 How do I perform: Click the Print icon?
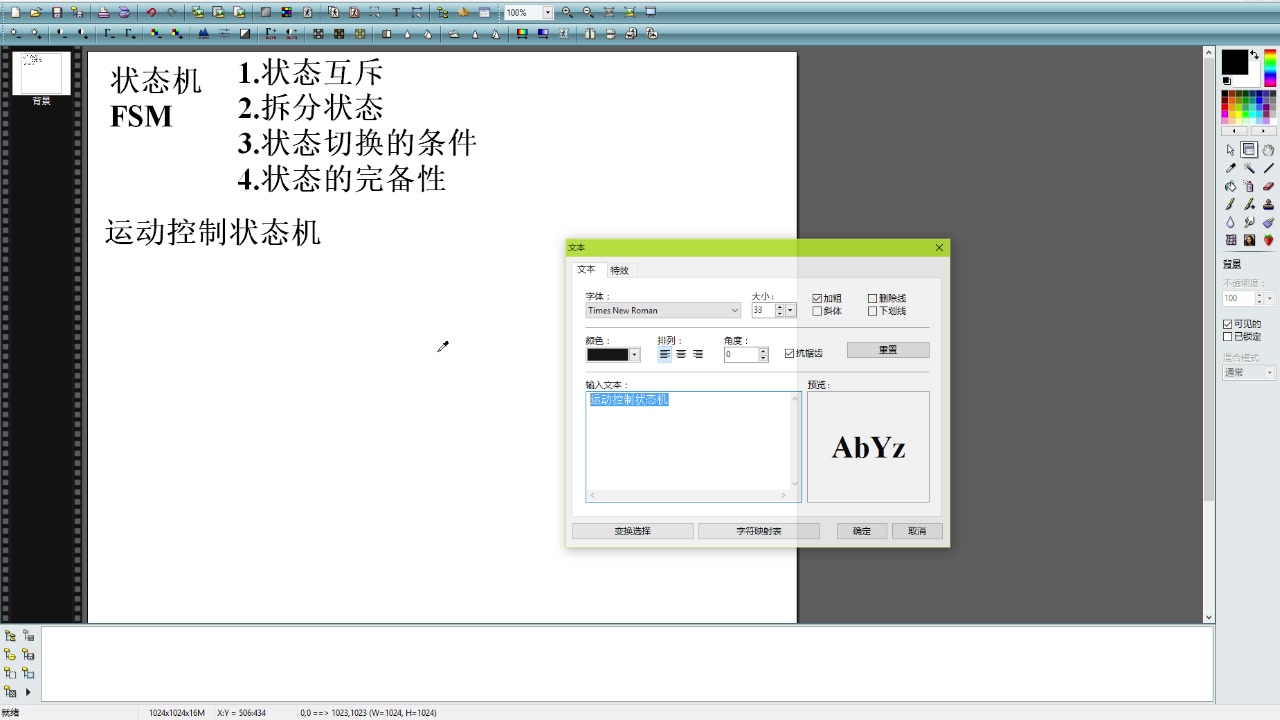pyautogui.click(x=103, y=12)
